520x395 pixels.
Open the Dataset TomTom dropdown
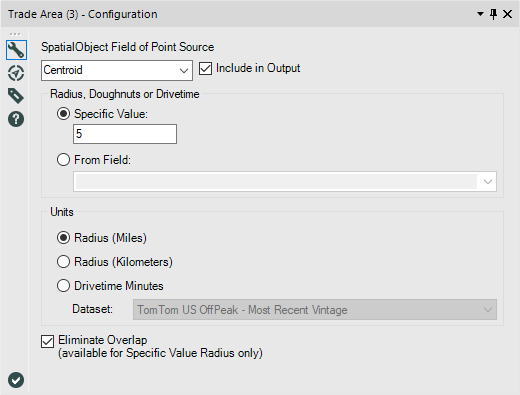tap(315, 310)
